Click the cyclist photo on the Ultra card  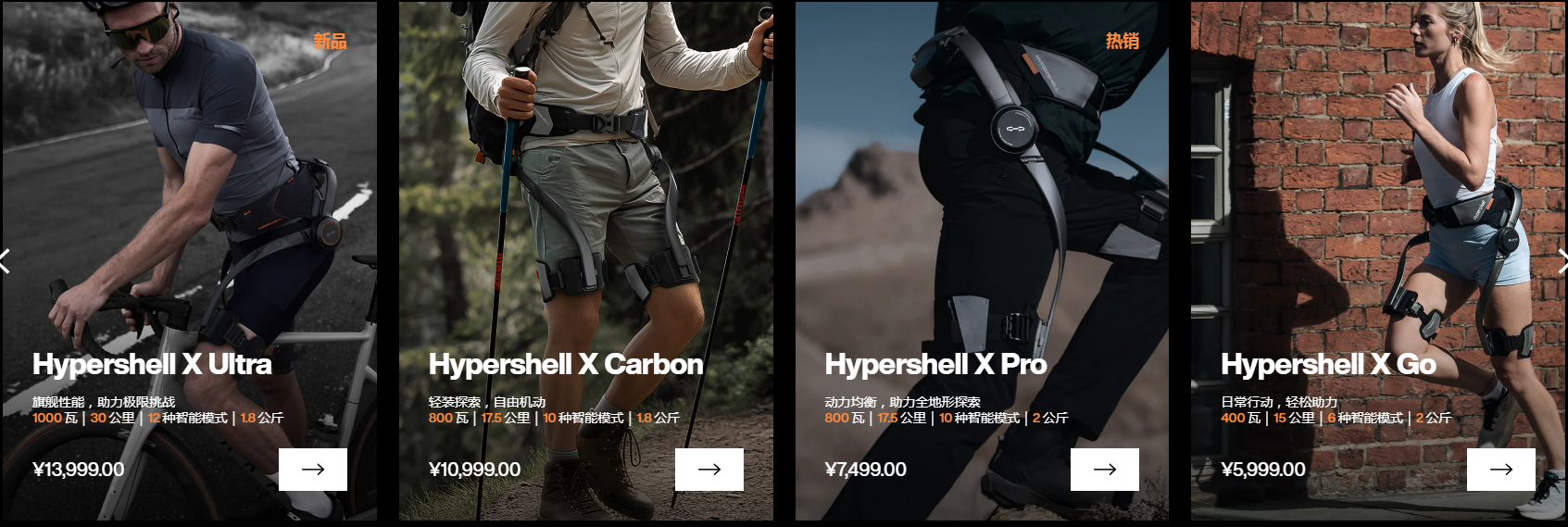[189, 185]
